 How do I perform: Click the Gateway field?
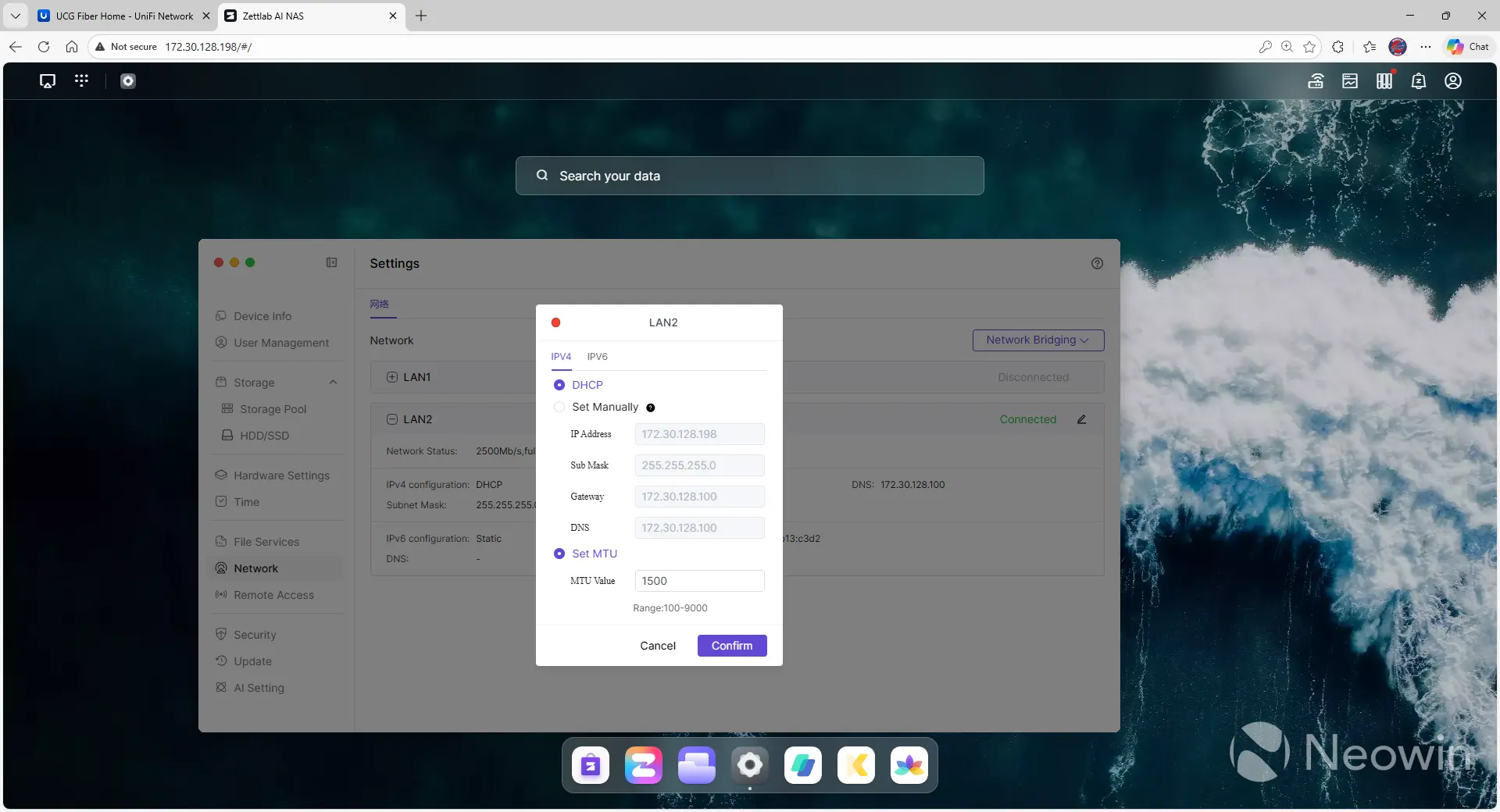[699, 497]
